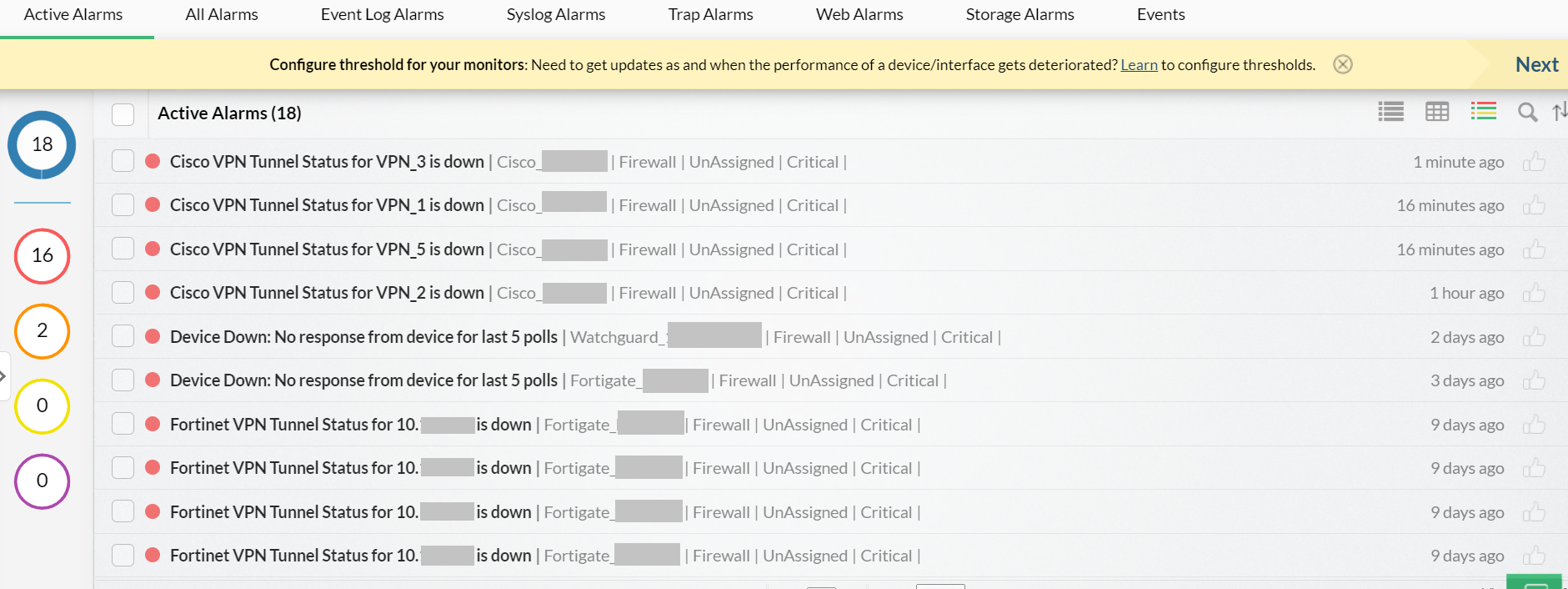Open the alarm search

click(x=1528, y=112)
